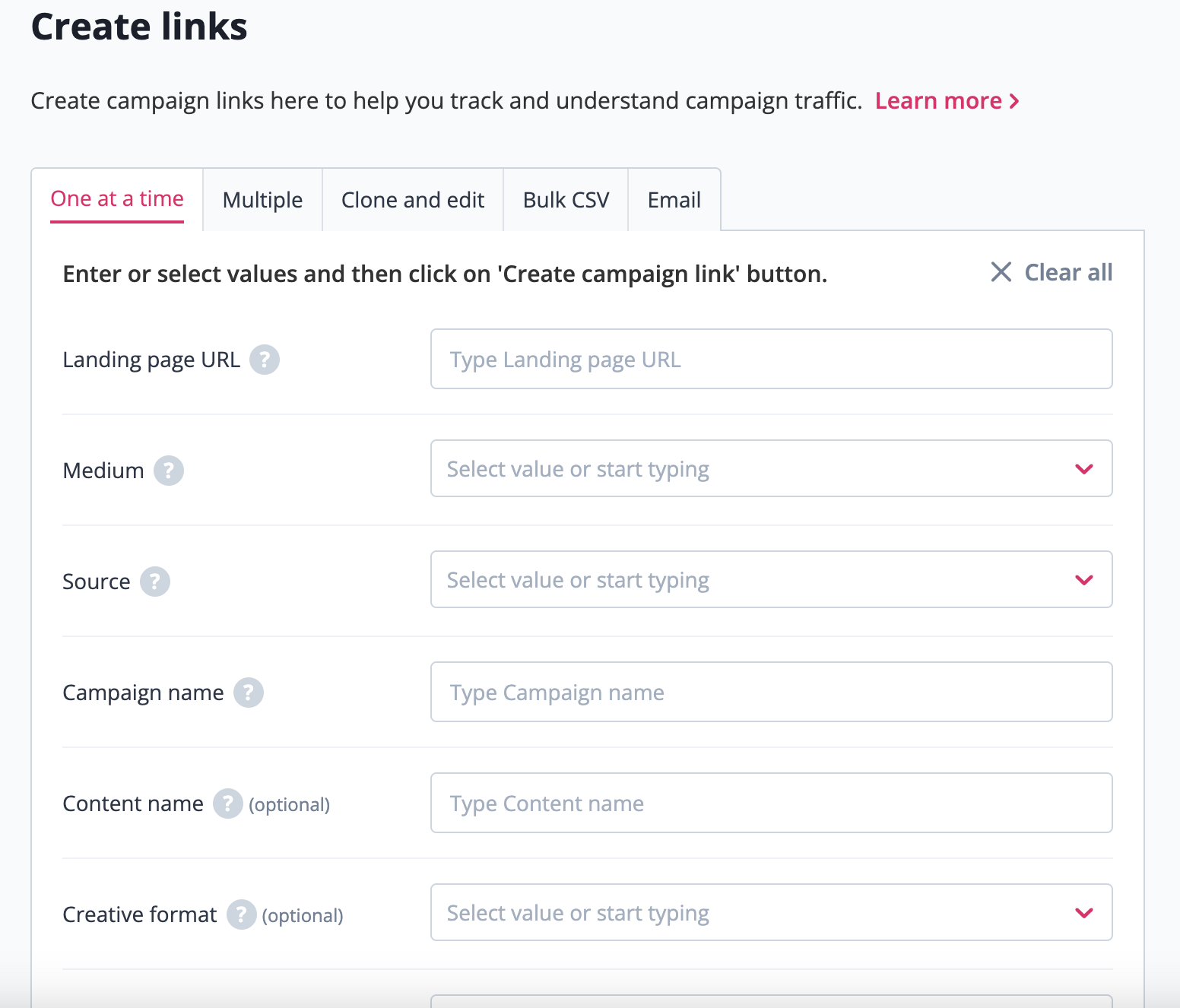Click the Medium help question mark icon
1180x1008 pixels.
point(169,470)
